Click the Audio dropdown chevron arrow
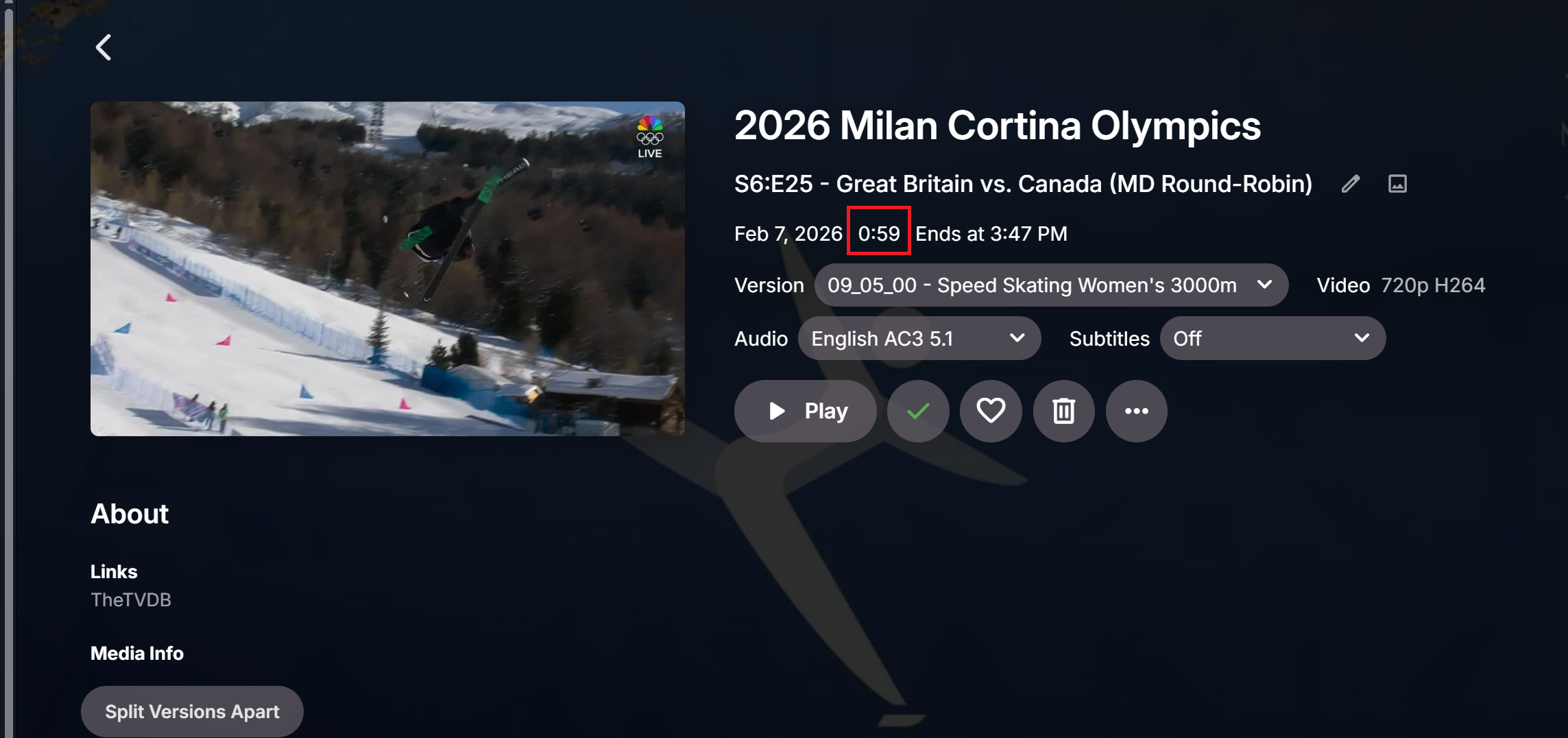Image resolution: width=1568 pixels, height=738 pixels. (1017, 337)
